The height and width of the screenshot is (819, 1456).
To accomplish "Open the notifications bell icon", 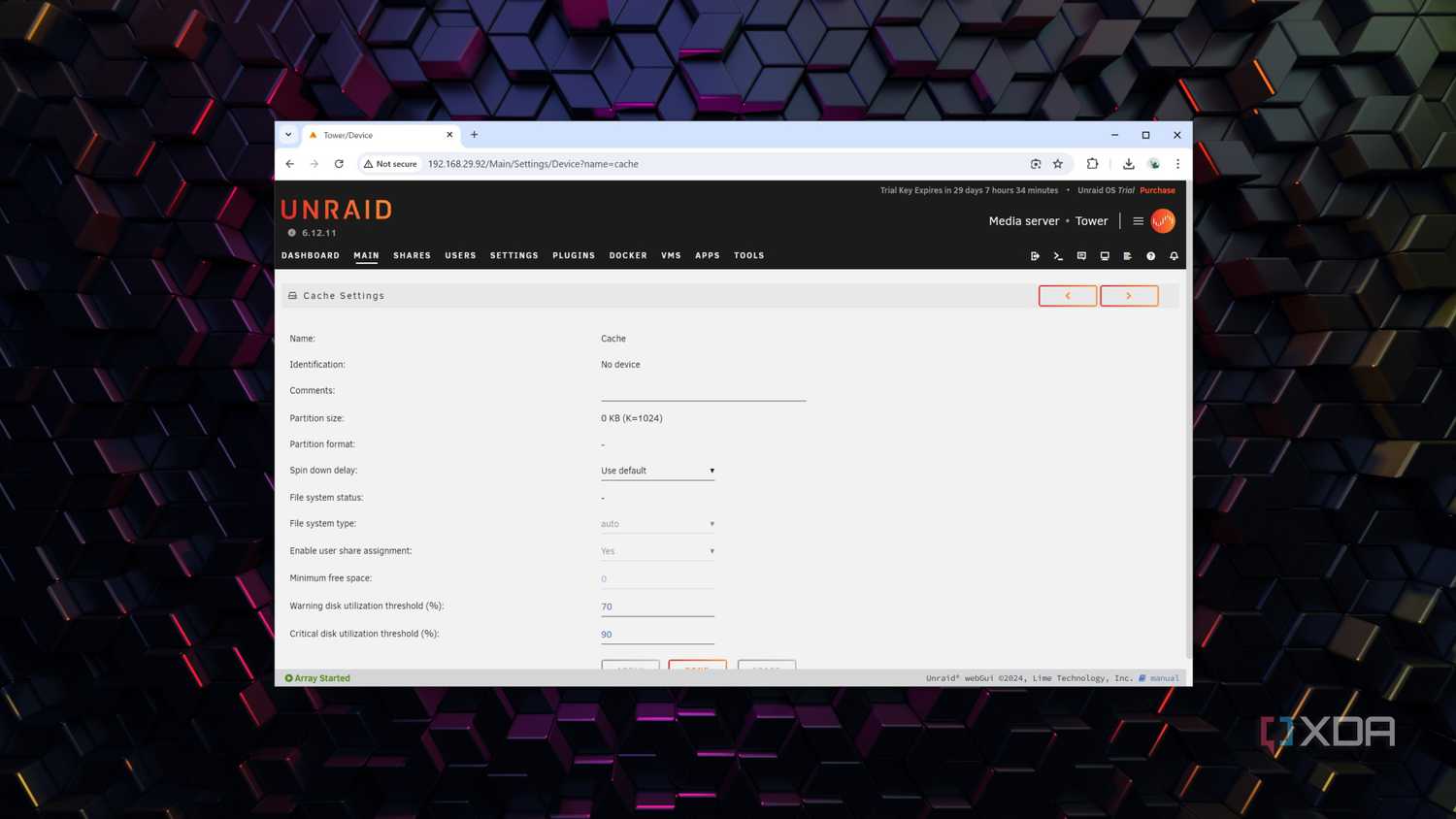I will click(1175, 256).
